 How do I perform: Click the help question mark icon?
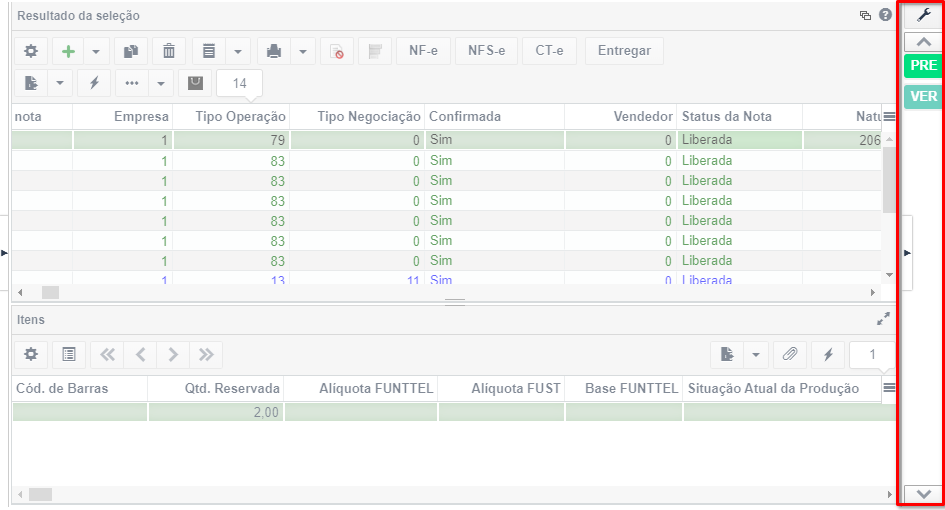[x=885, y=15]
